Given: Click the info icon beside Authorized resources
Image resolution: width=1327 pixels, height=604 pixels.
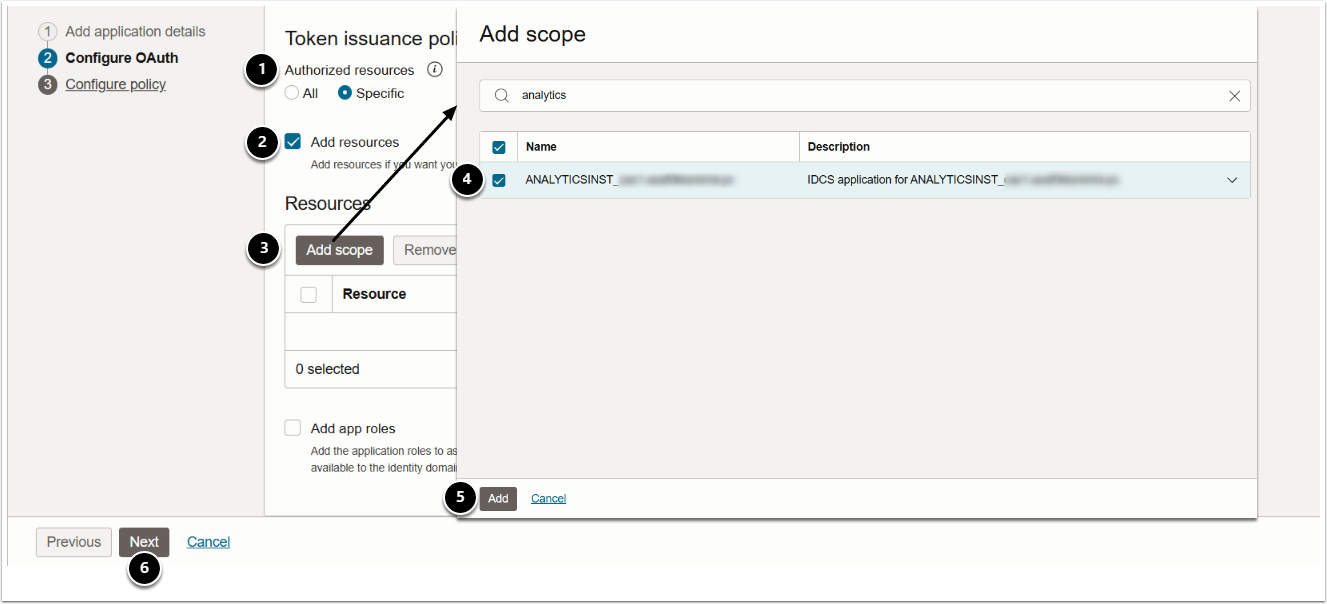Looking at the screenshot, I should [435, 70].
